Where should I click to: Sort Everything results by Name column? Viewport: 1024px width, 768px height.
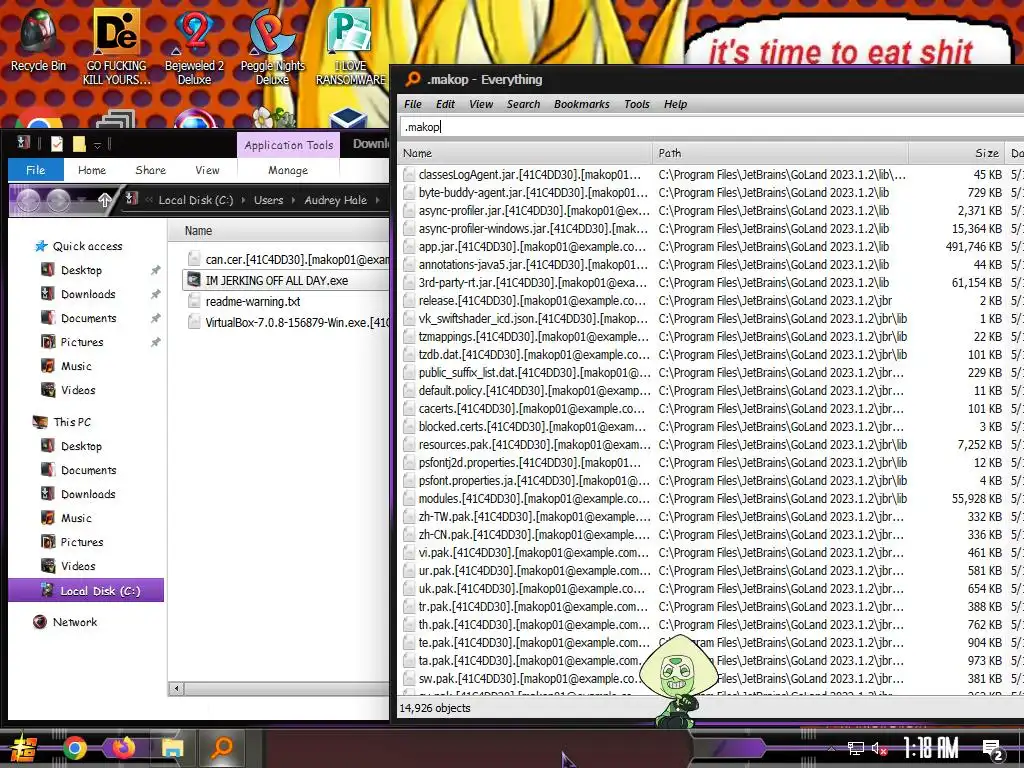pyautogui.click(x=525, y=153)
